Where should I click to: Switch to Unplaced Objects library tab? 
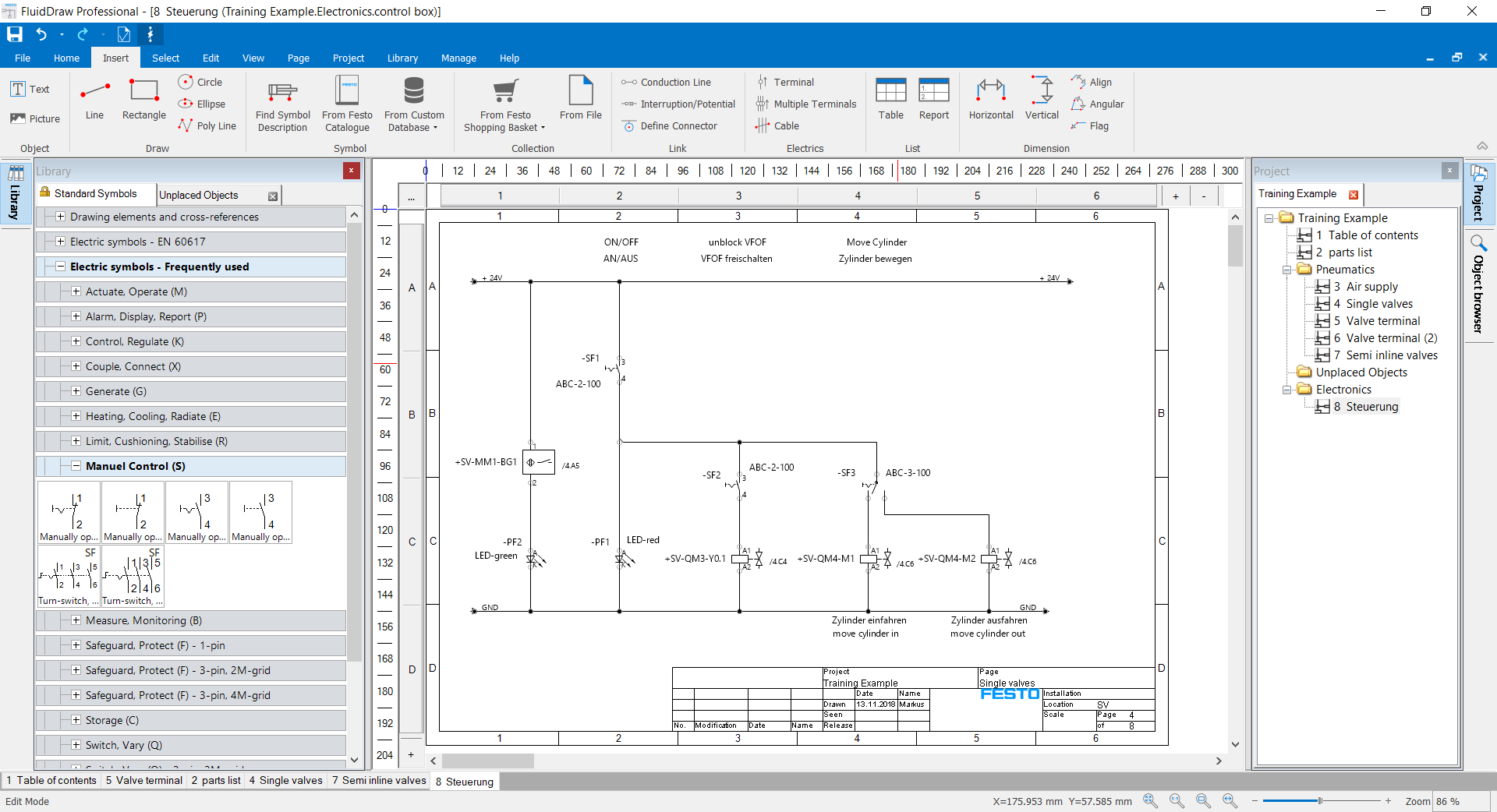pos(199,196)
